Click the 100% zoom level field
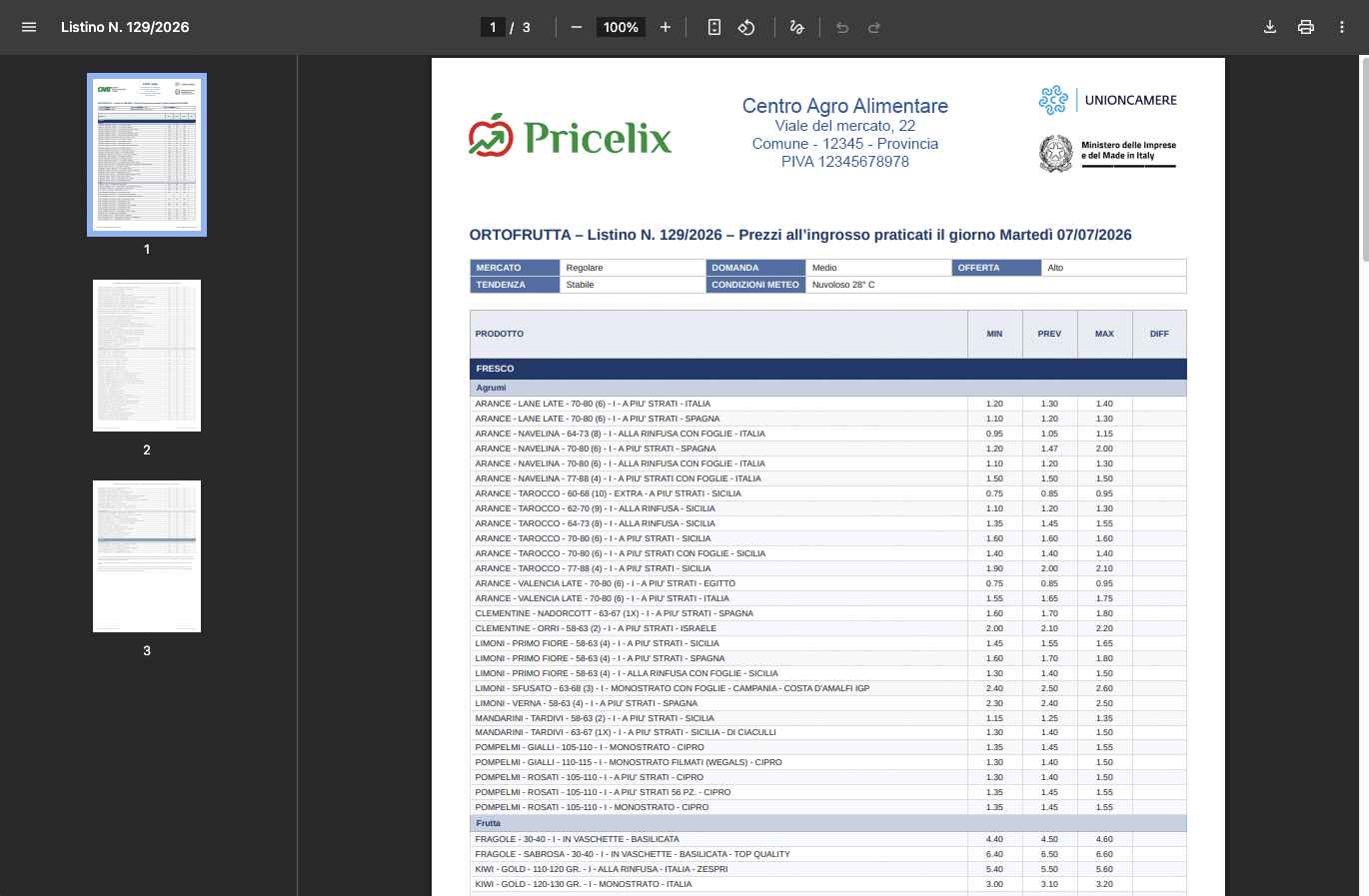This screenshot has width=1369, height=896. [621, 27]
